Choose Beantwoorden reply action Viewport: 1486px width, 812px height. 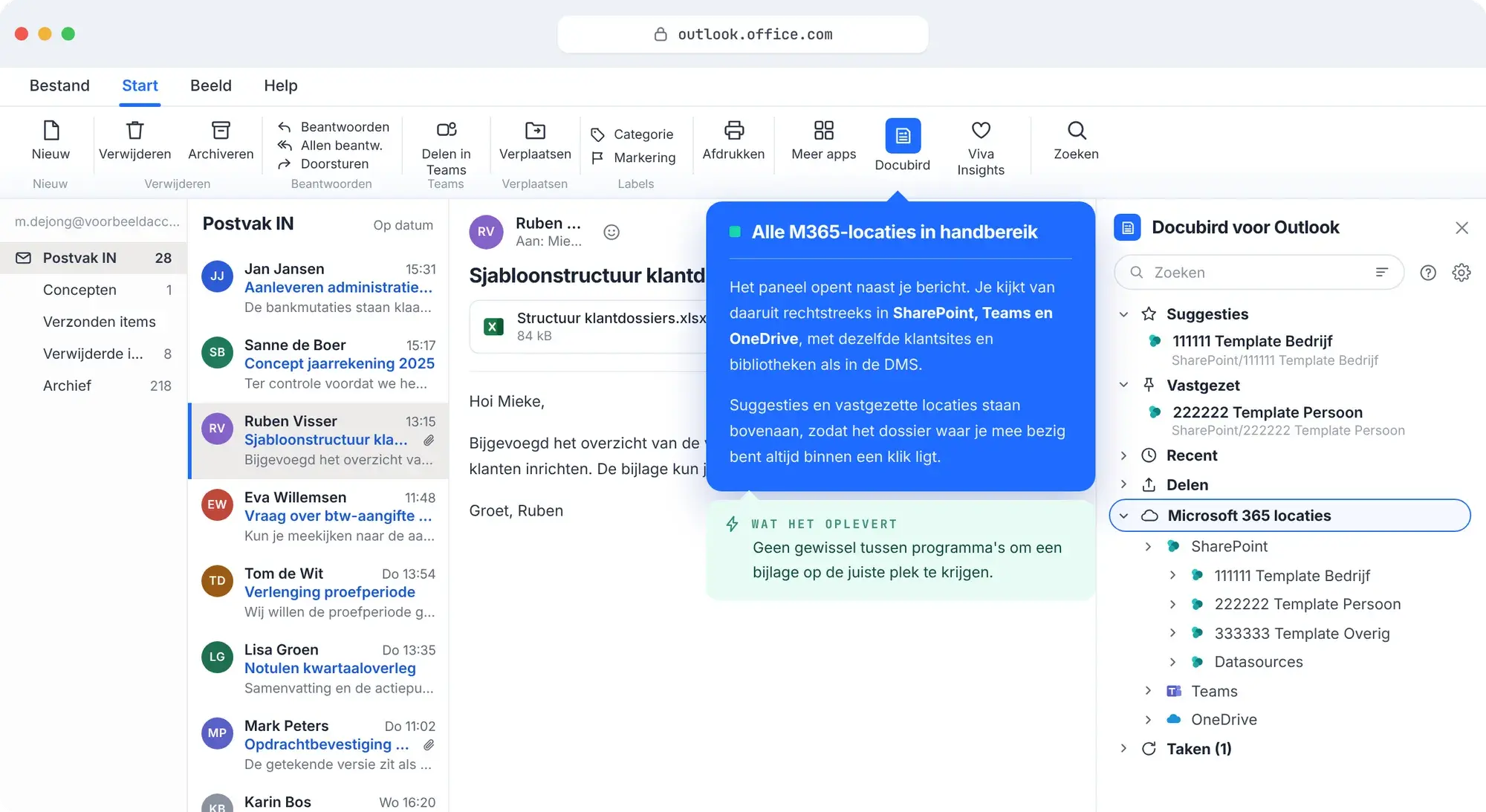coord(334,127)
